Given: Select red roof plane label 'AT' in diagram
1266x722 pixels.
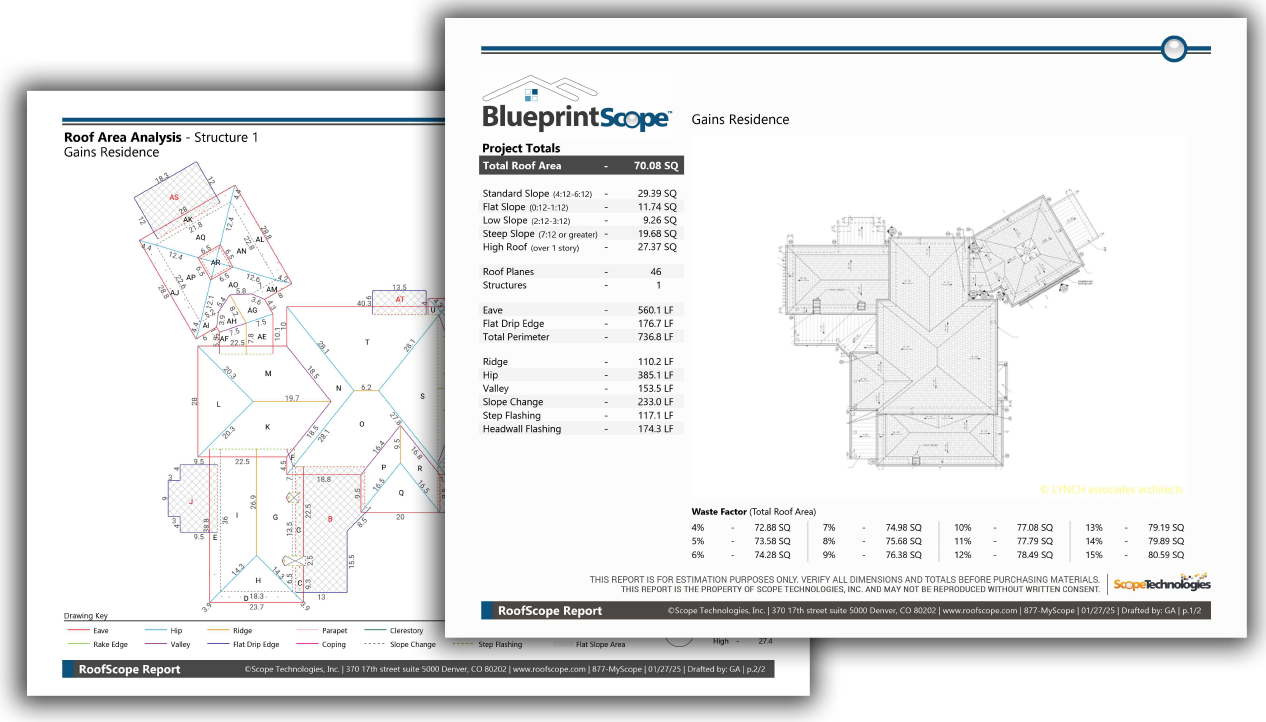Looking at the screenshot, I should 400,299.
